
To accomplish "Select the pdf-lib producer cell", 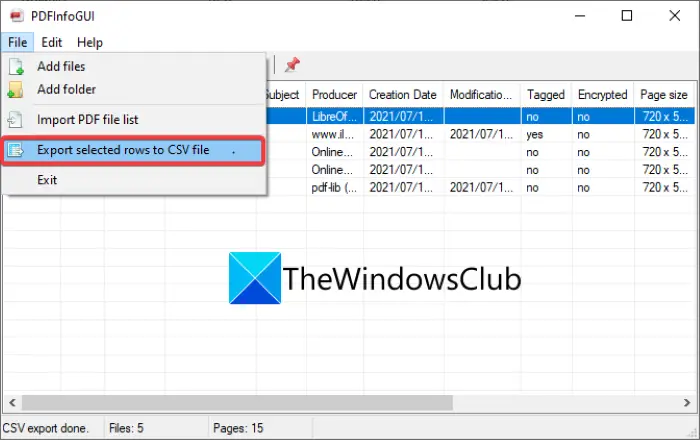I will 335,187.
